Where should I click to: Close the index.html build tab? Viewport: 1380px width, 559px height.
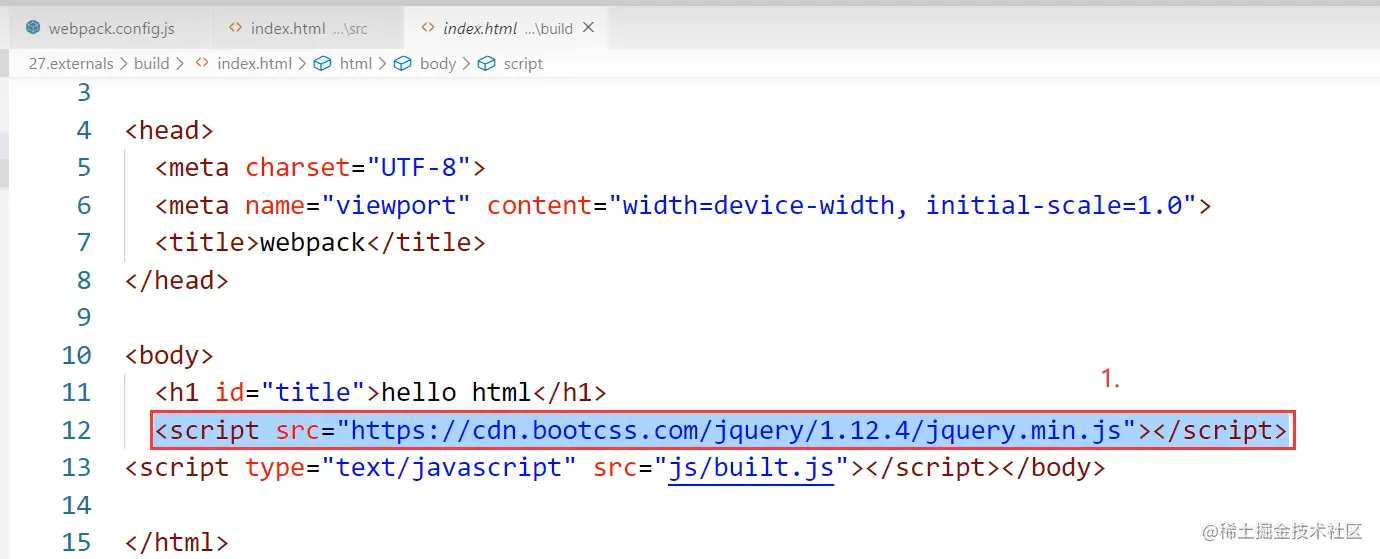click(588, 28)
